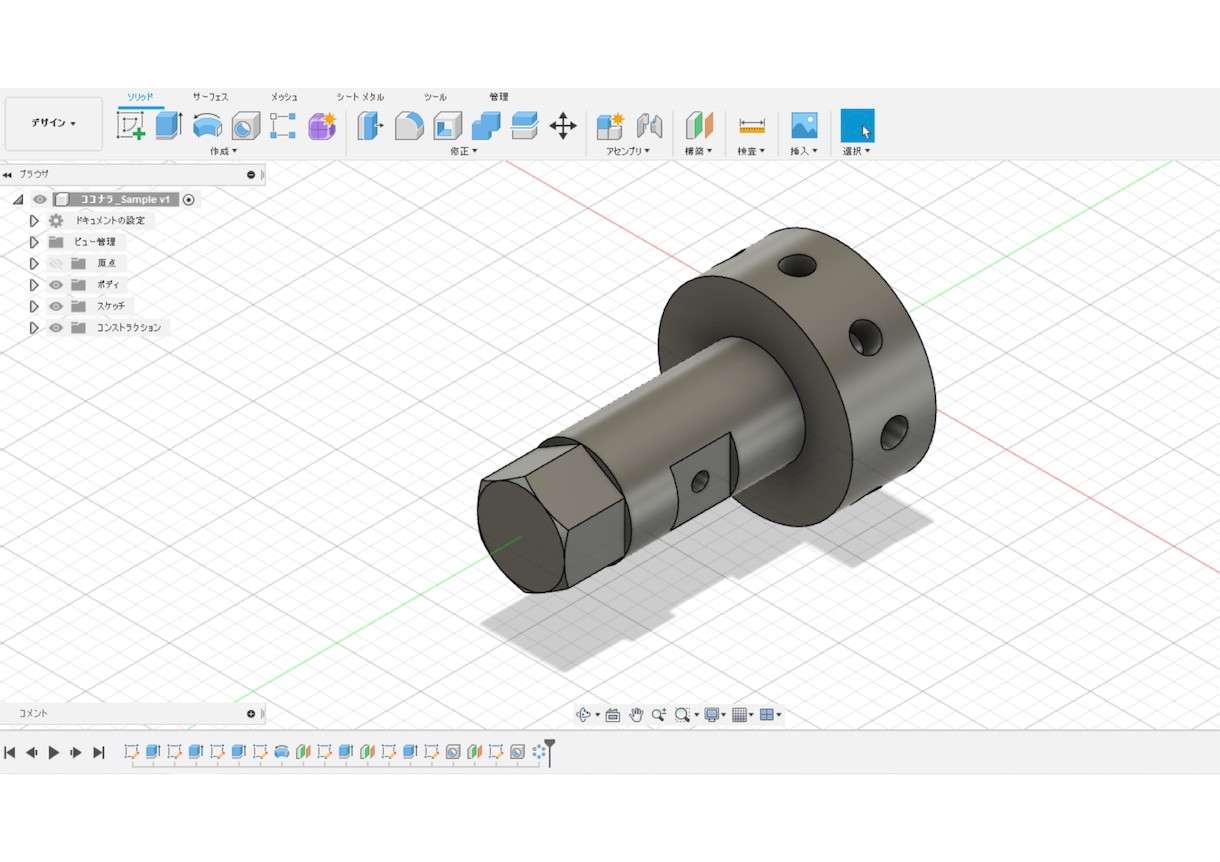Hide the コンストラクション folder with eye icon
This screenshot has width=1220, height=862.
56,328
